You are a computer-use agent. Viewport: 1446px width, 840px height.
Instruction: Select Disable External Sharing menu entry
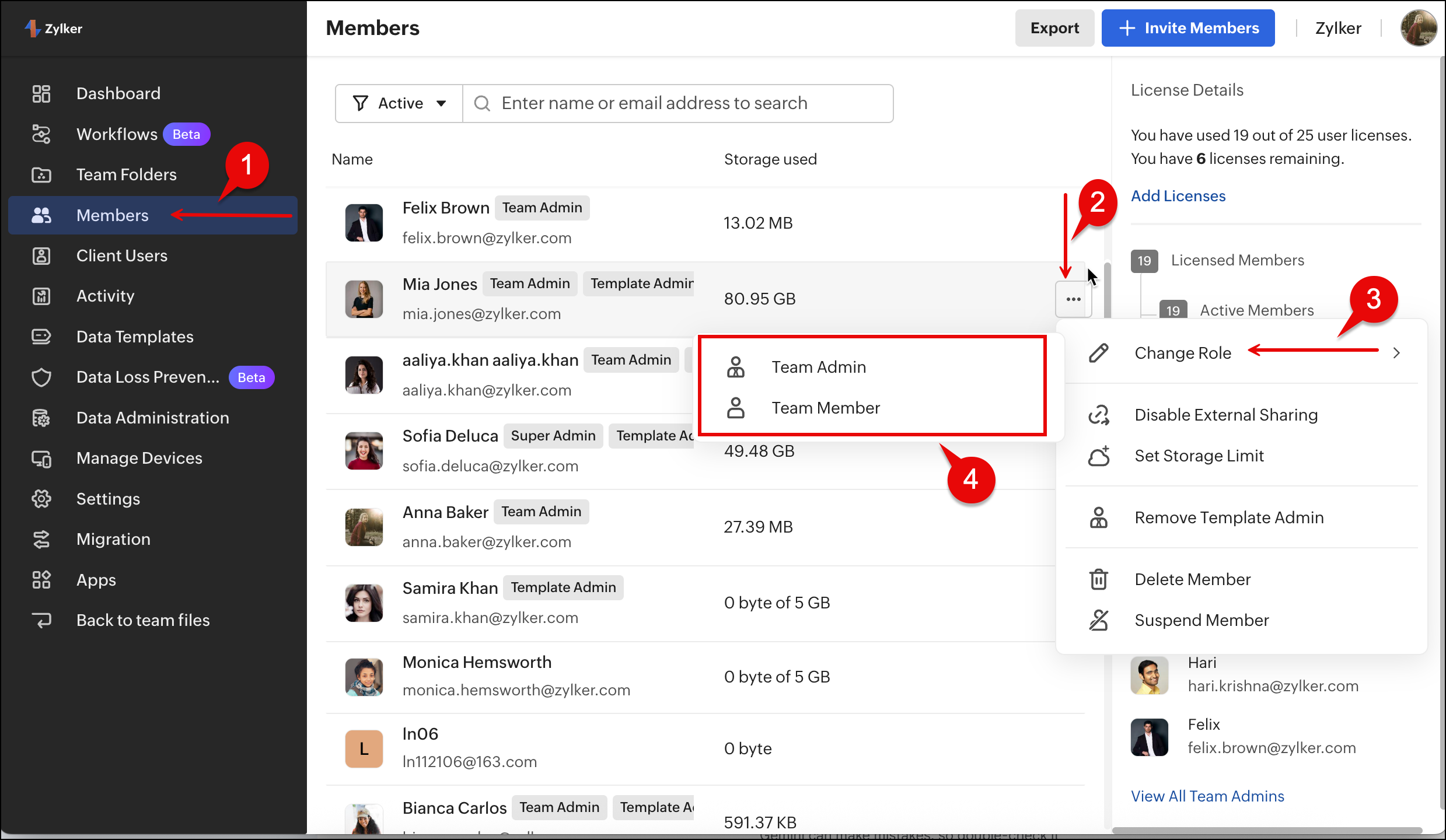1225,415
